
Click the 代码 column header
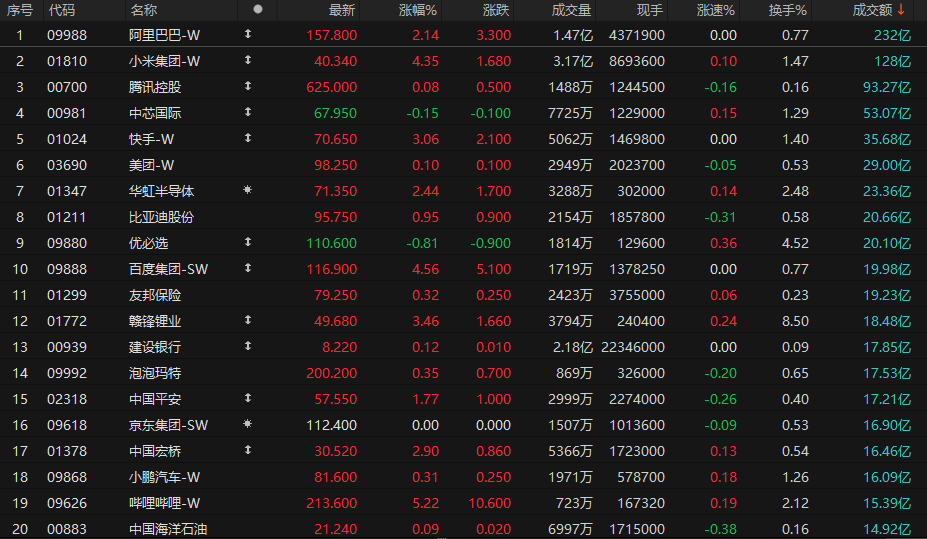(x=61, y=10)
